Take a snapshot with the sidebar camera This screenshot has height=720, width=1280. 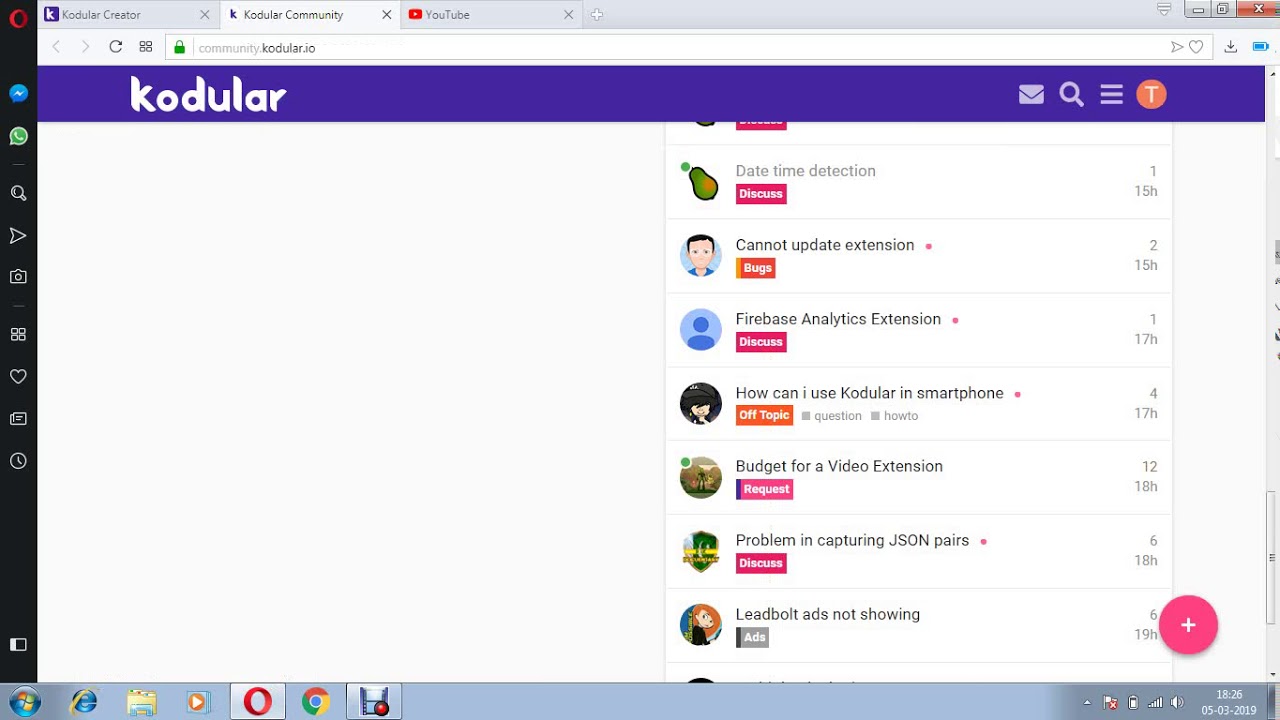[x=18, y=277]
